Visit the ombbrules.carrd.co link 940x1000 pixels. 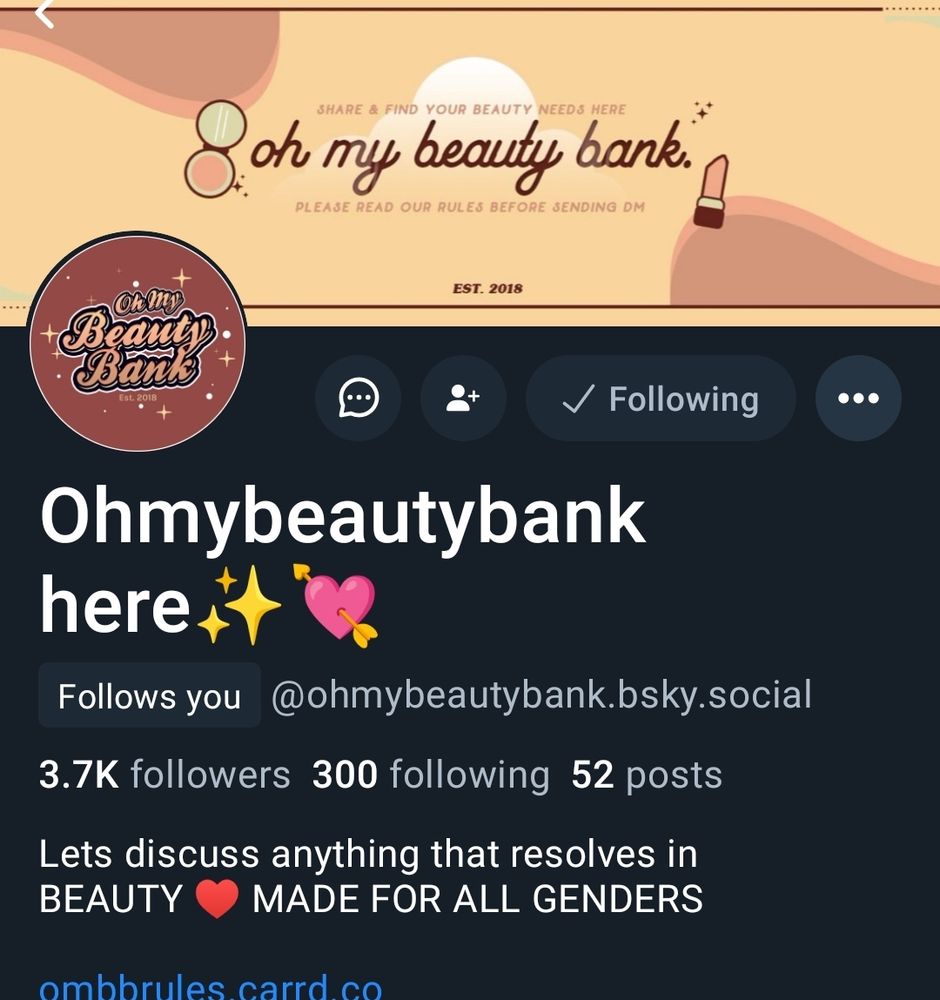click(210, 986)
